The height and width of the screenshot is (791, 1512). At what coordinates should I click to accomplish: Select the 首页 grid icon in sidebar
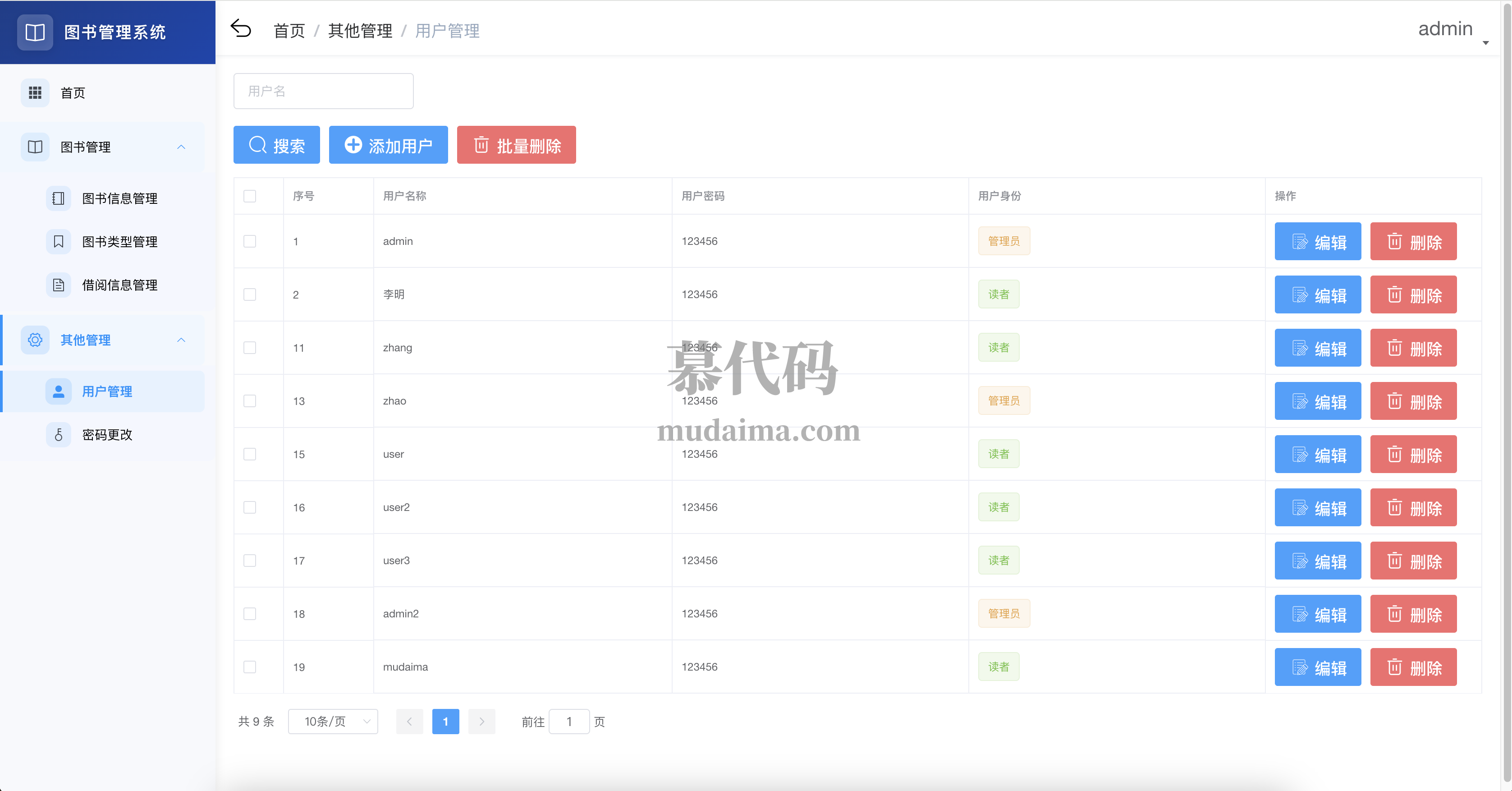(35, 92)
